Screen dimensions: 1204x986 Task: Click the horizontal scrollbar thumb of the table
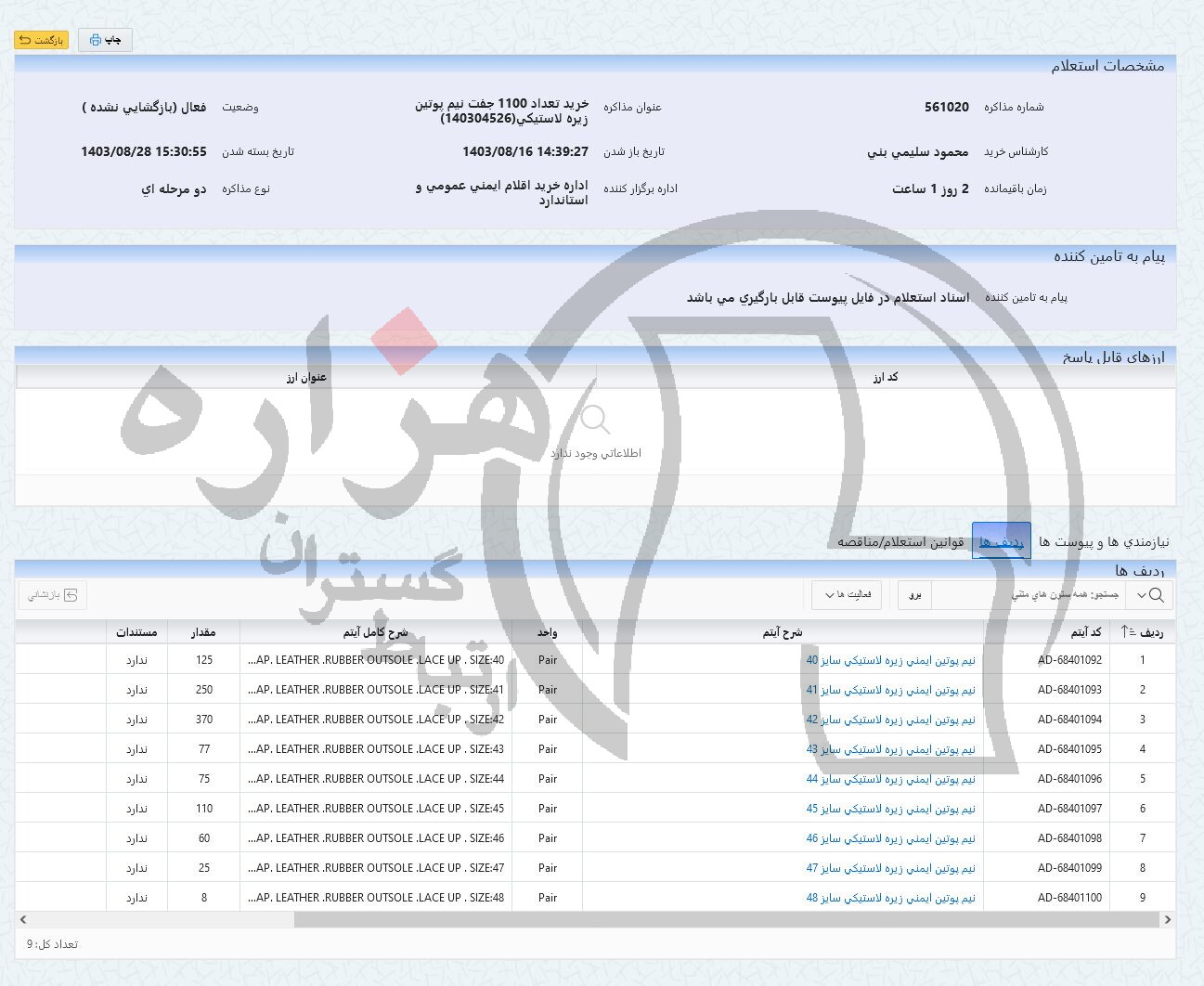point(726,919)
